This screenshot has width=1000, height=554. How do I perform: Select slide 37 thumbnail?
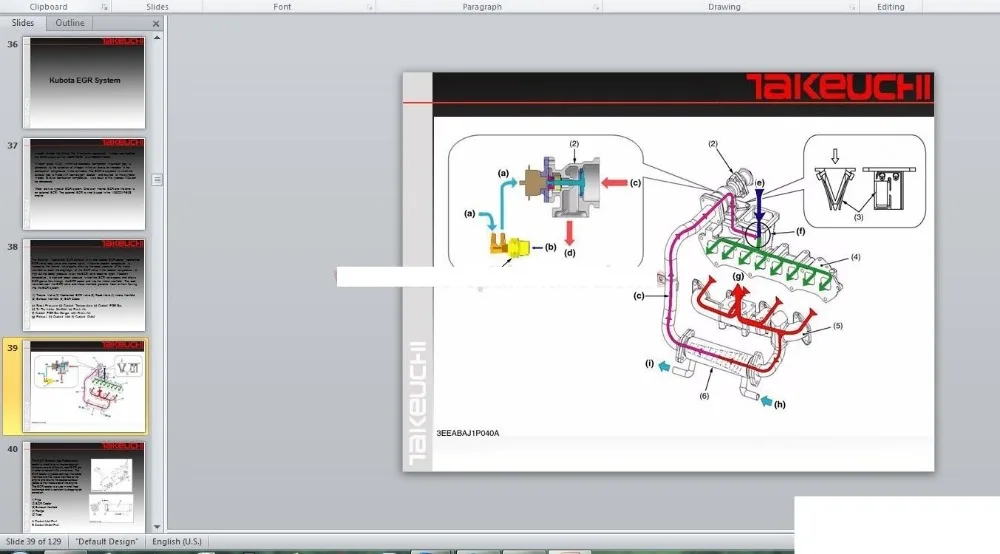pos(85,184)
